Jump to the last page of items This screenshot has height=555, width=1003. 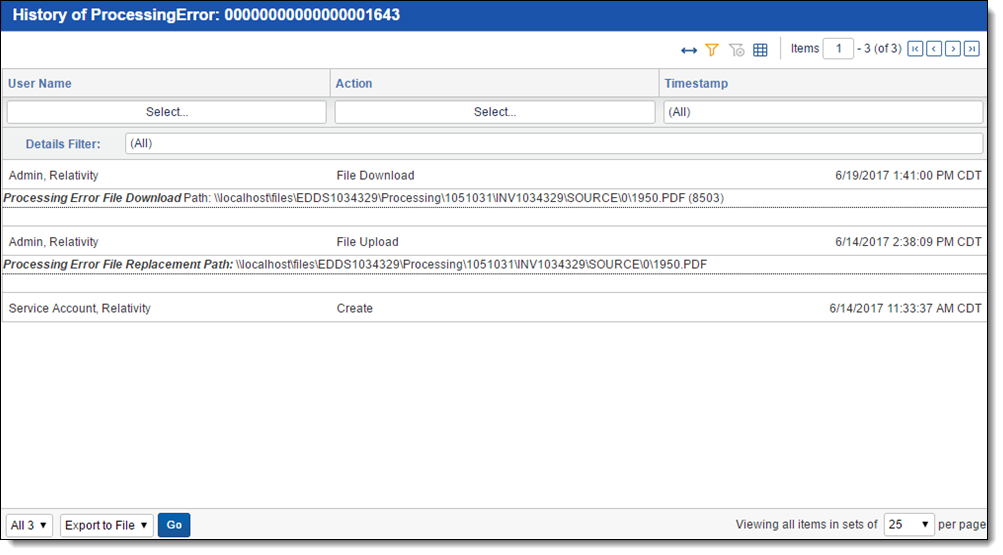tap(972, 49)
